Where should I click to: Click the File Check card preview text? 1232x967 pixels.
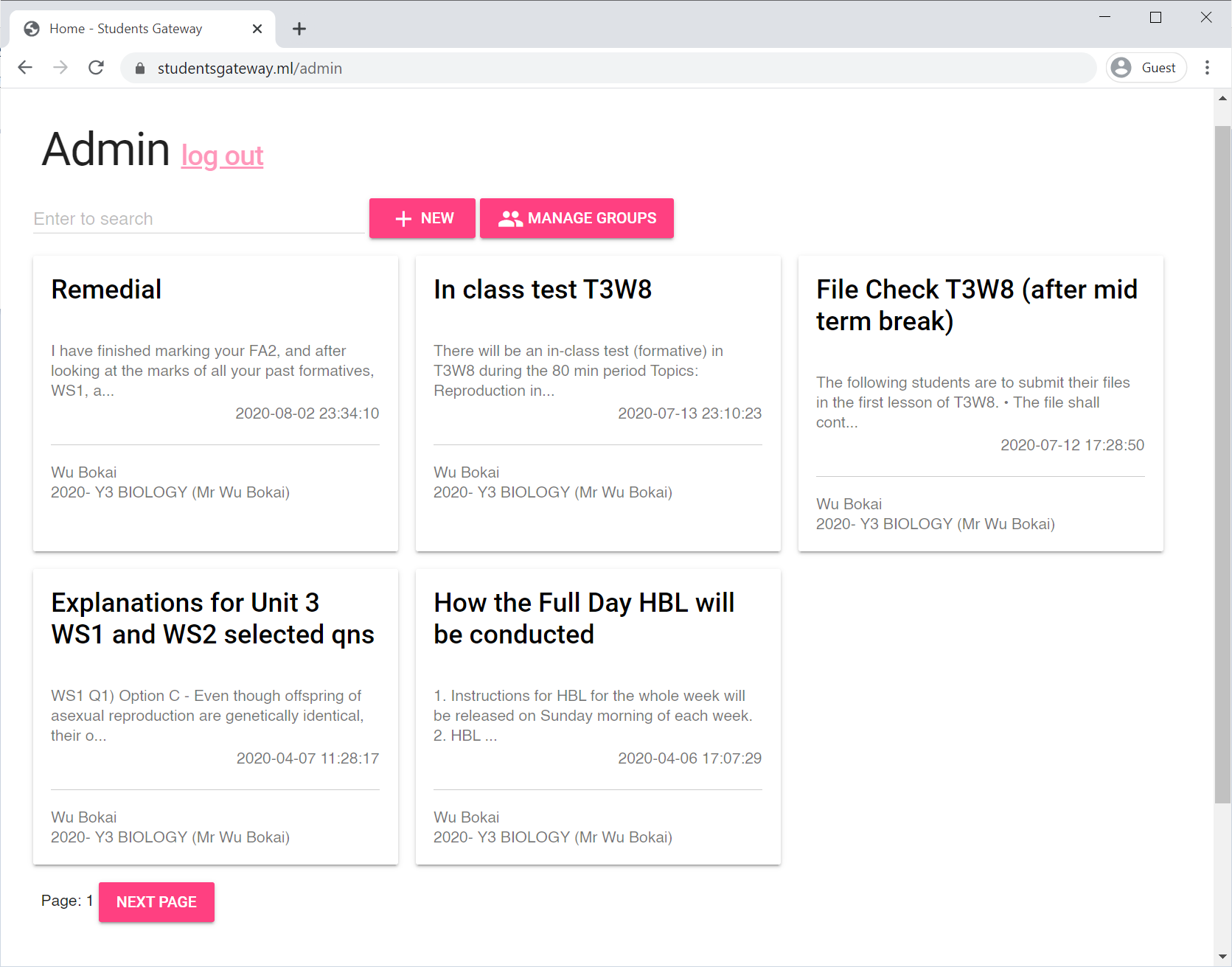pyautogui.click(x=973, y=402)
